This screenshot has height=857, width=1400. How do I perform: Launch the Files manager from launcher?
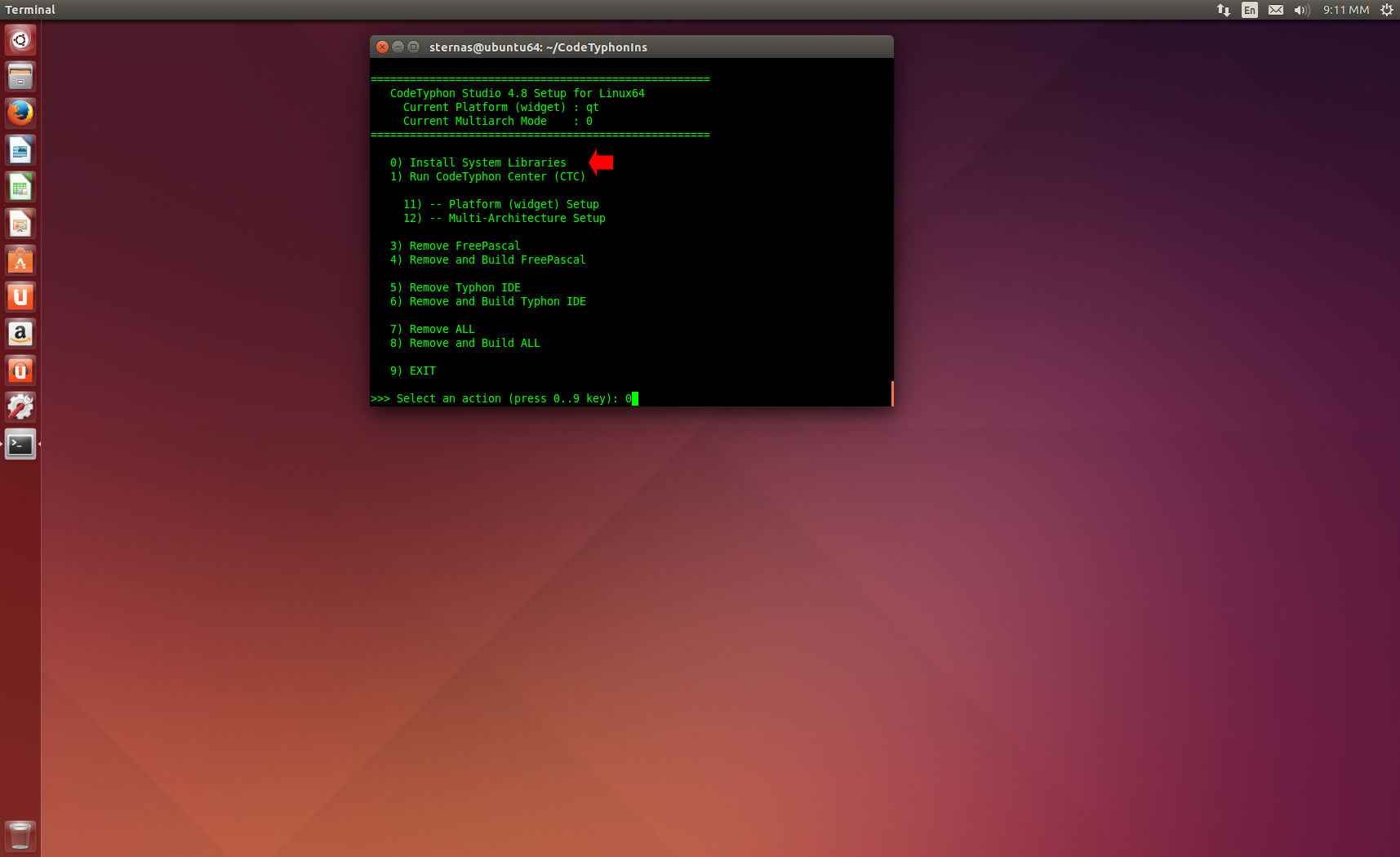coord(20,77)
